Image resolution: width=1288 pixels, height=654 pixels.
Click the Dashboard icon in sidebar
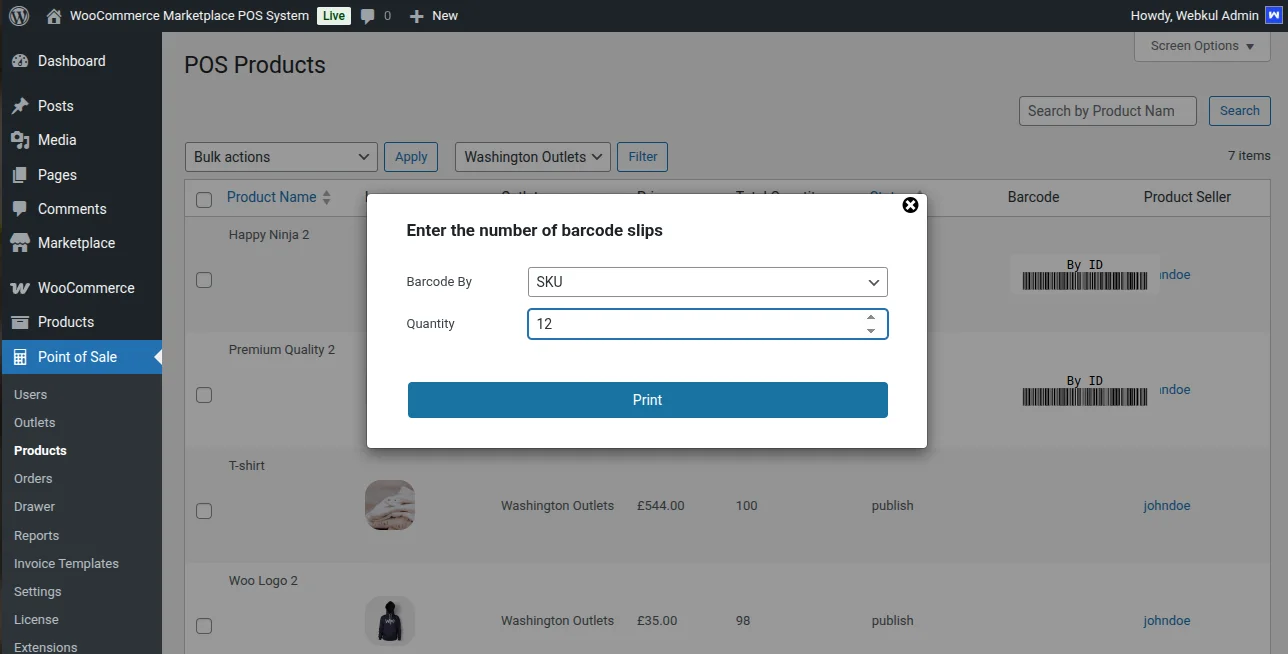(22, 61)
